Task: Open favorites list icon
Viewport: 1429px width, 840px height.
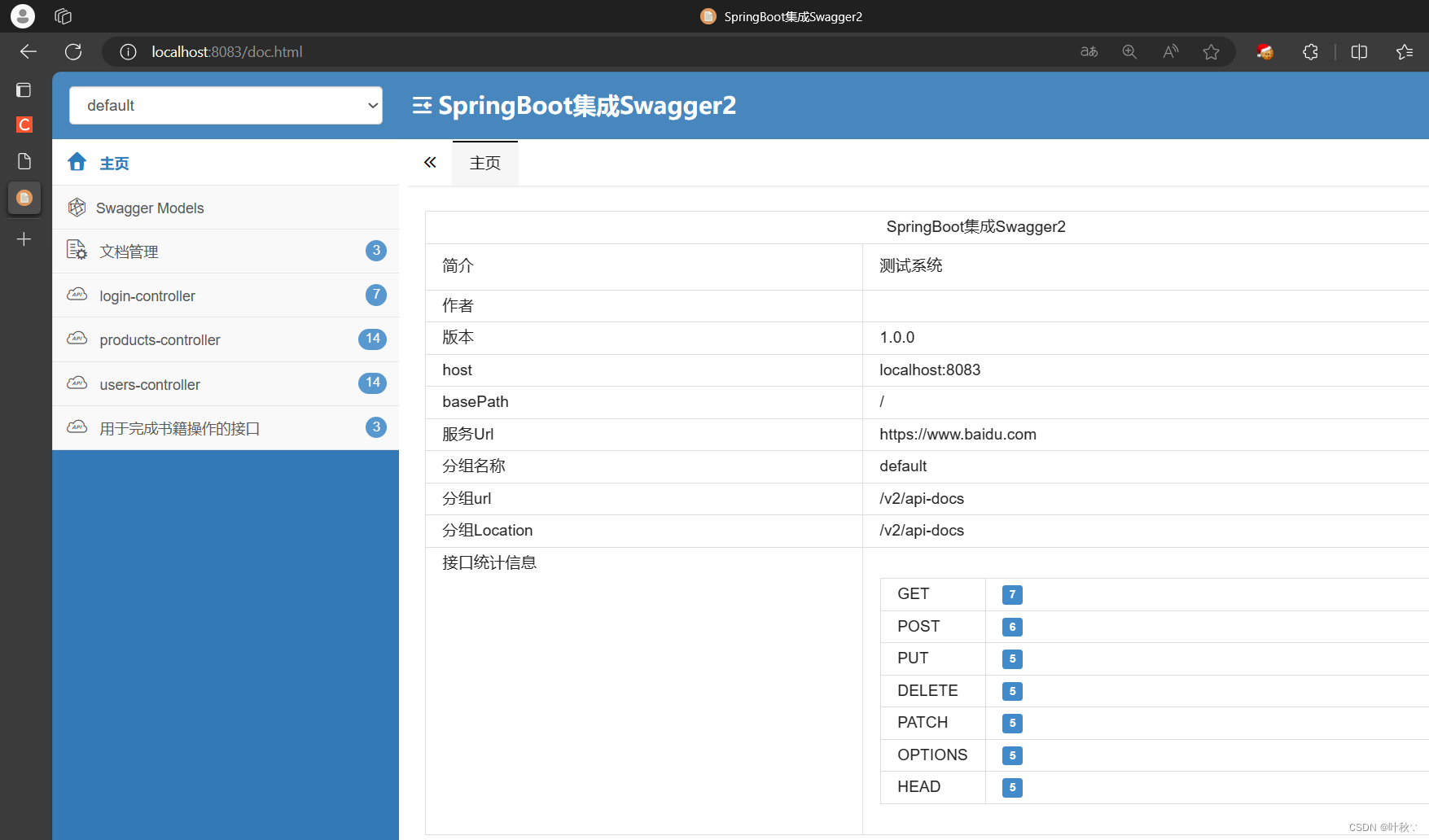Action: tap(1405, 52)
